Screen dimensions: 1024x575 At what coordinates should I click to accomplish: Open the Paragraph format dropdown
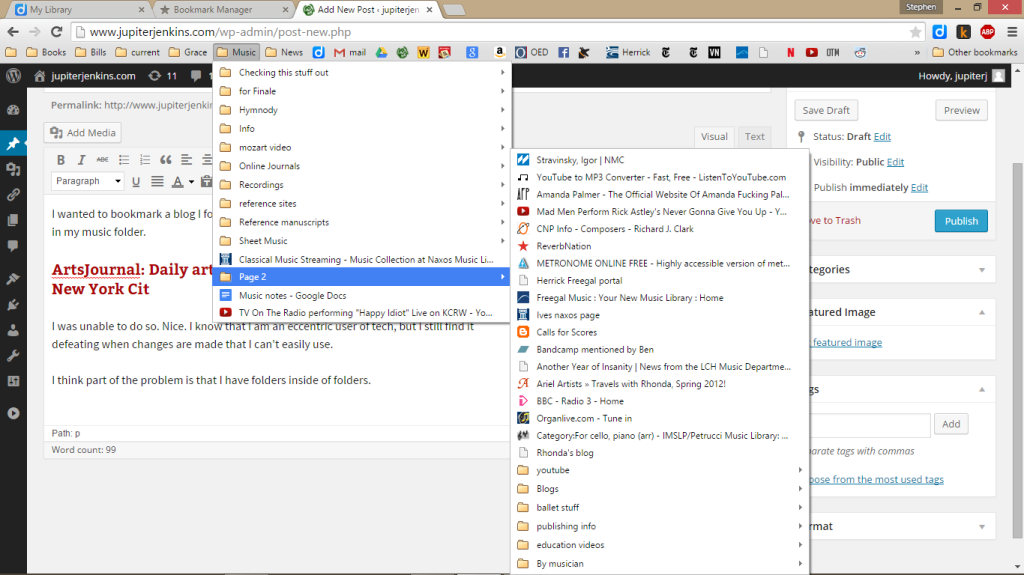(x=87, y=182)
